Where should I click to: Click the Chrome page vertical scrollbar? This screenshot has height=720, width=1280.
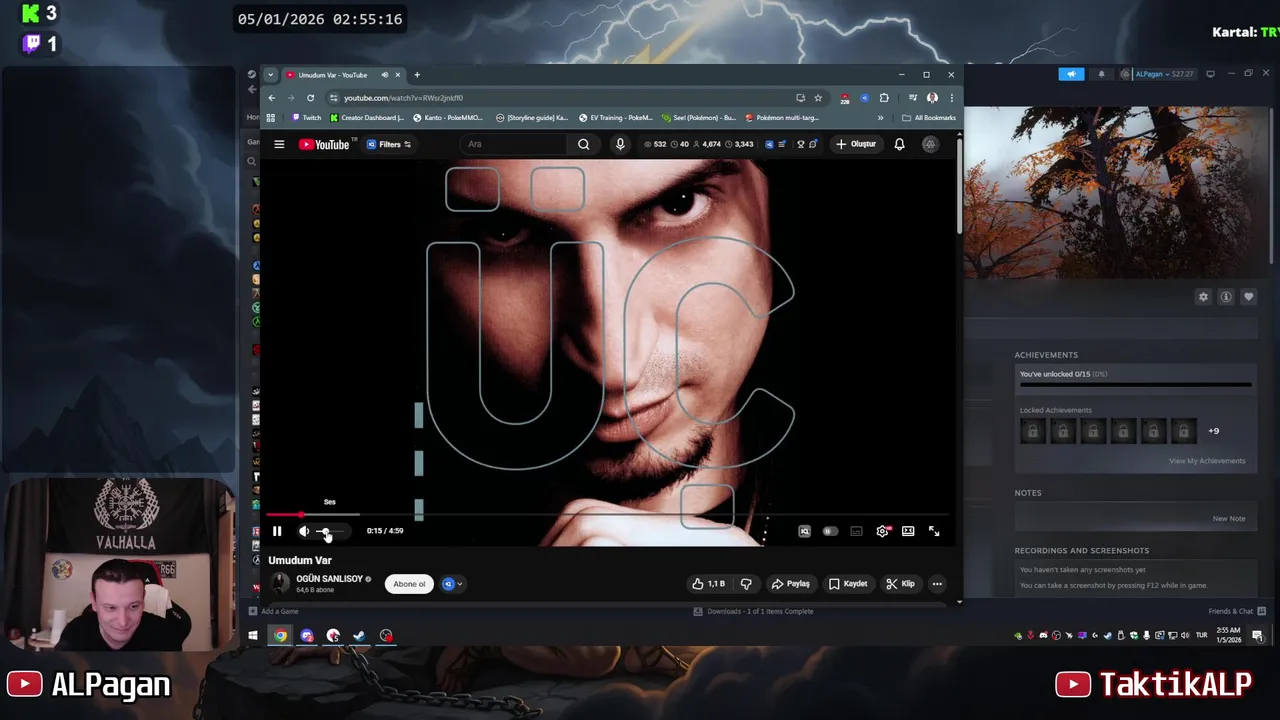coord(959,185)
